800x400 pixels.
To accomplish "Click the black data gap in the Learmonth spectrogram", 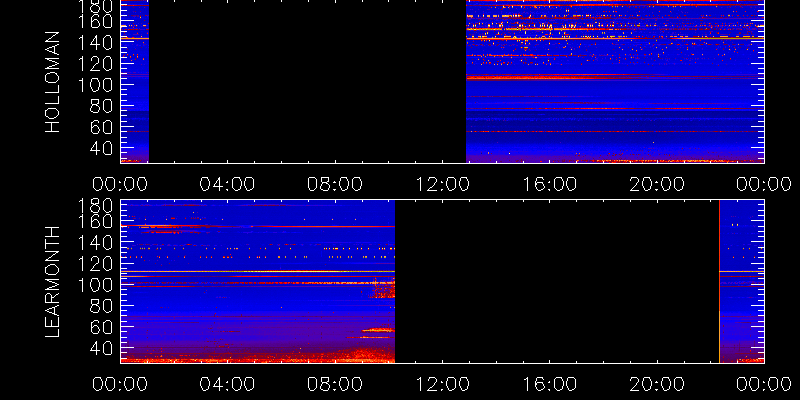I will tap(557, 281).
